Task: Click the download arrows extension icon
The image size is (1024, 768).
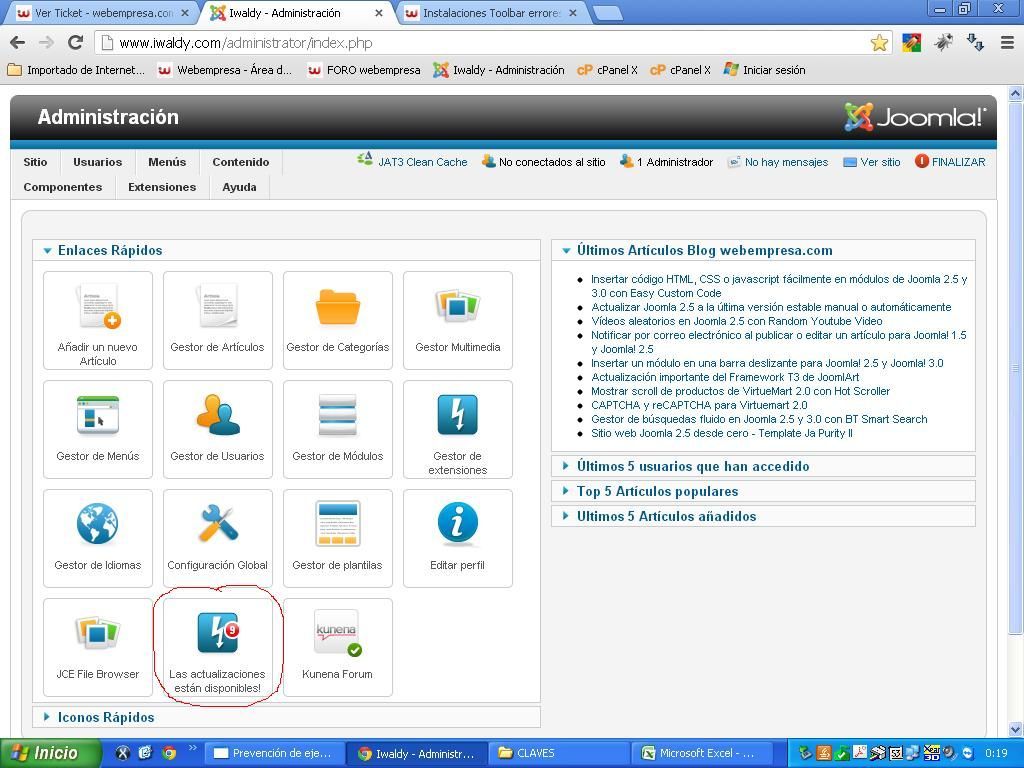Action: pos(976,43)
